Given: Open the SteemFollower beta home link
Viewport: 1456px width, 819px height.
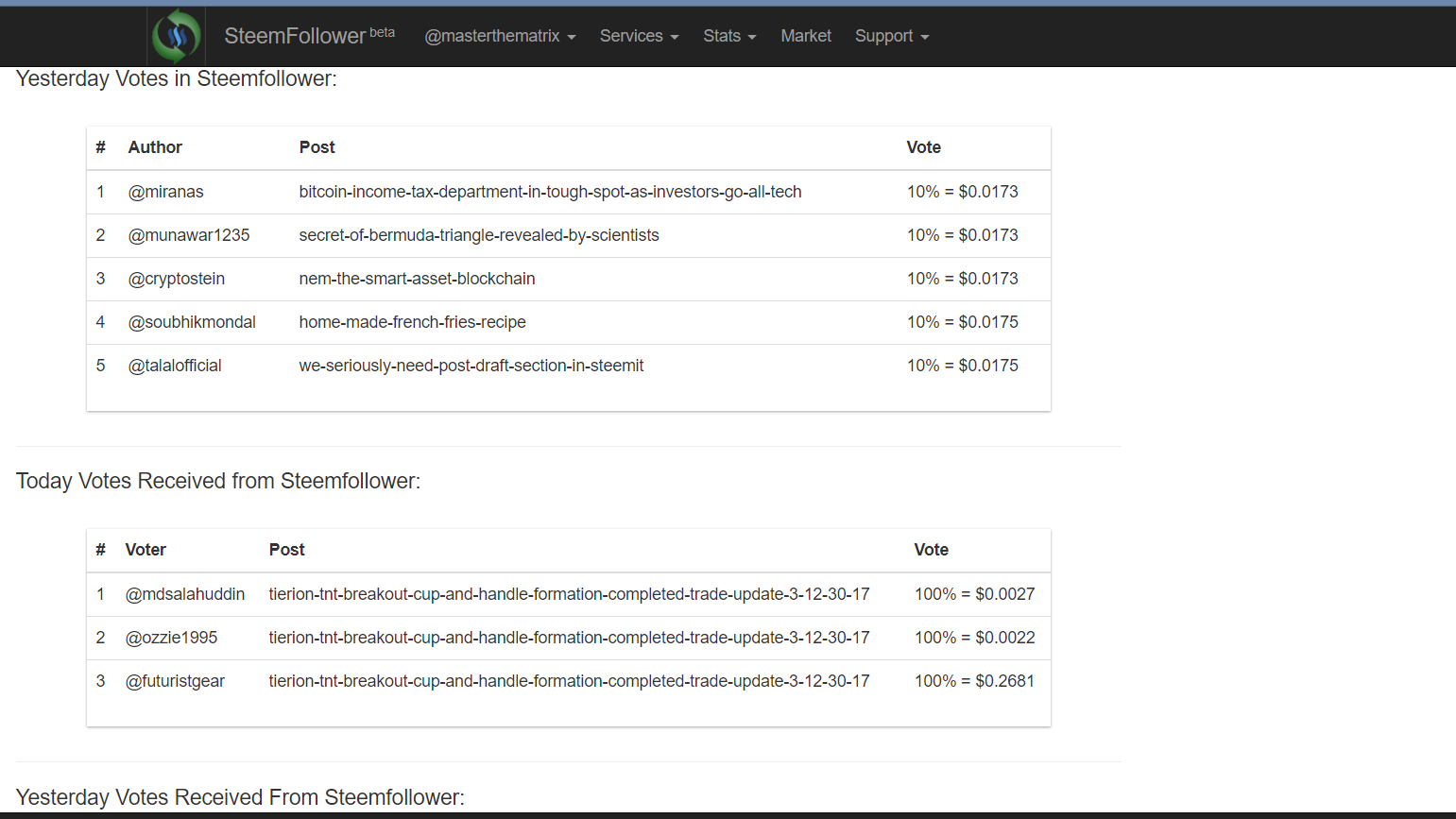Looking at the screenshot, I should pos(309,36).
